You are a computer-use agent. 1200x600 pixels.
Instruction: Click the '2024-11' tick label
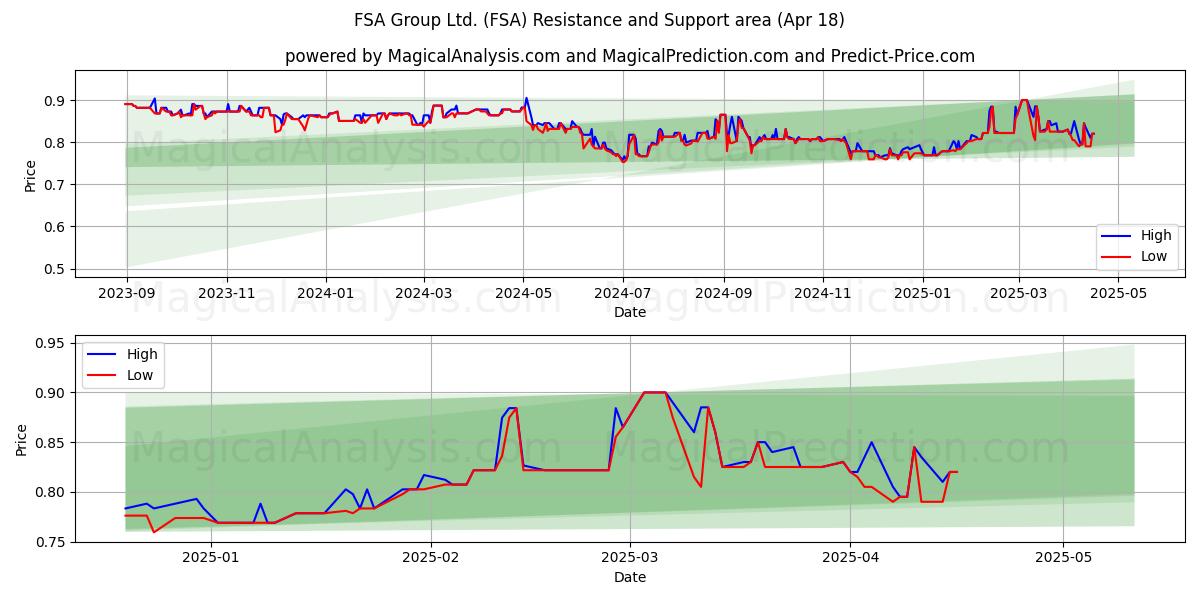point(823,293)
